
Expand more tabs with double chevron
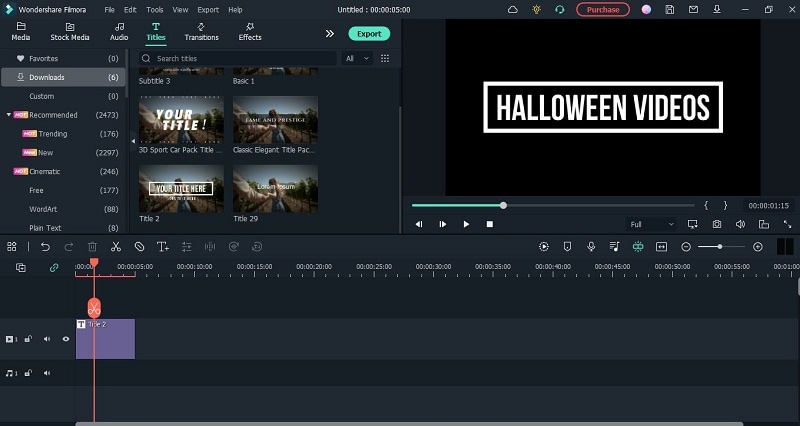pos(330,34)
